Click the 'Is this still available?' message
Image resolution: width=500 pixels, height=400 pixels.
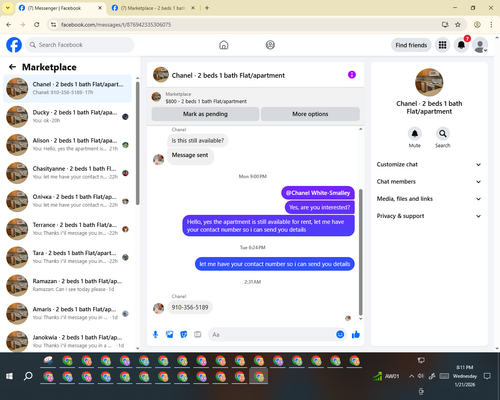(x=198, y=141)
